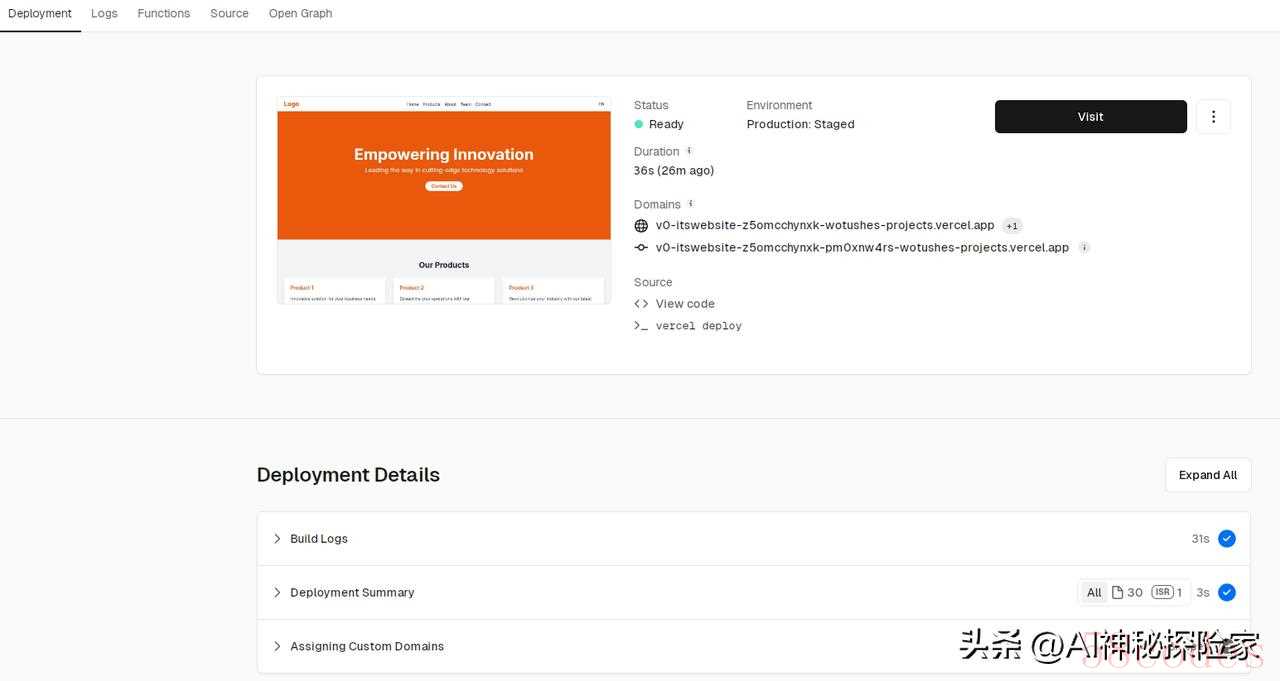
Task: Expand the Deployment Summary chevron
Action: click(277, 593)
